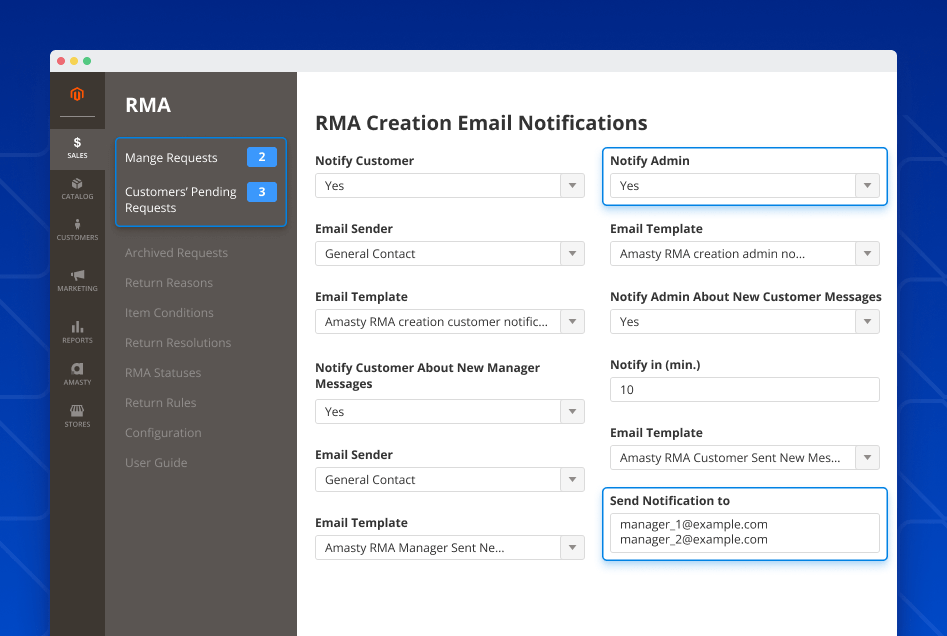This screenshot has height=636, width=947.
Task: Click the Stores sidebar icon
Action: (x=77, y=415)
